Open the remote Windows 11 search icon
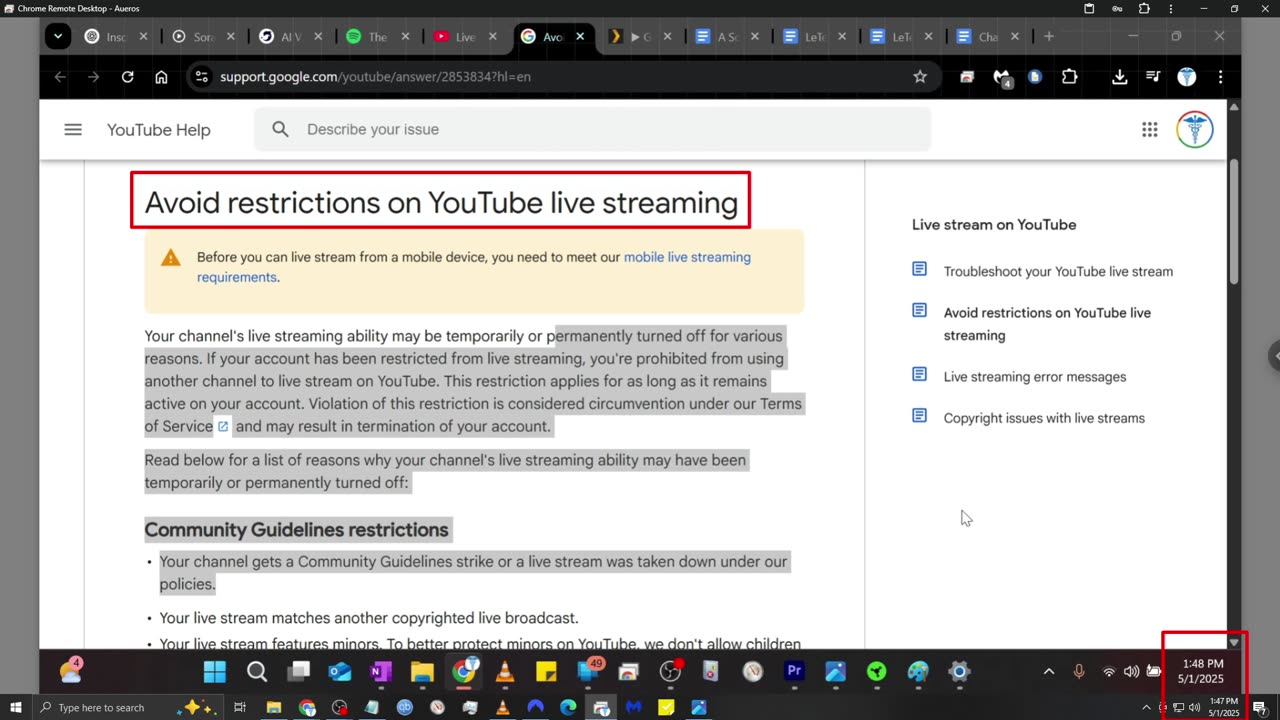Image resolution: width=1280 pixels, height=720 pixels. coord(257,672)
